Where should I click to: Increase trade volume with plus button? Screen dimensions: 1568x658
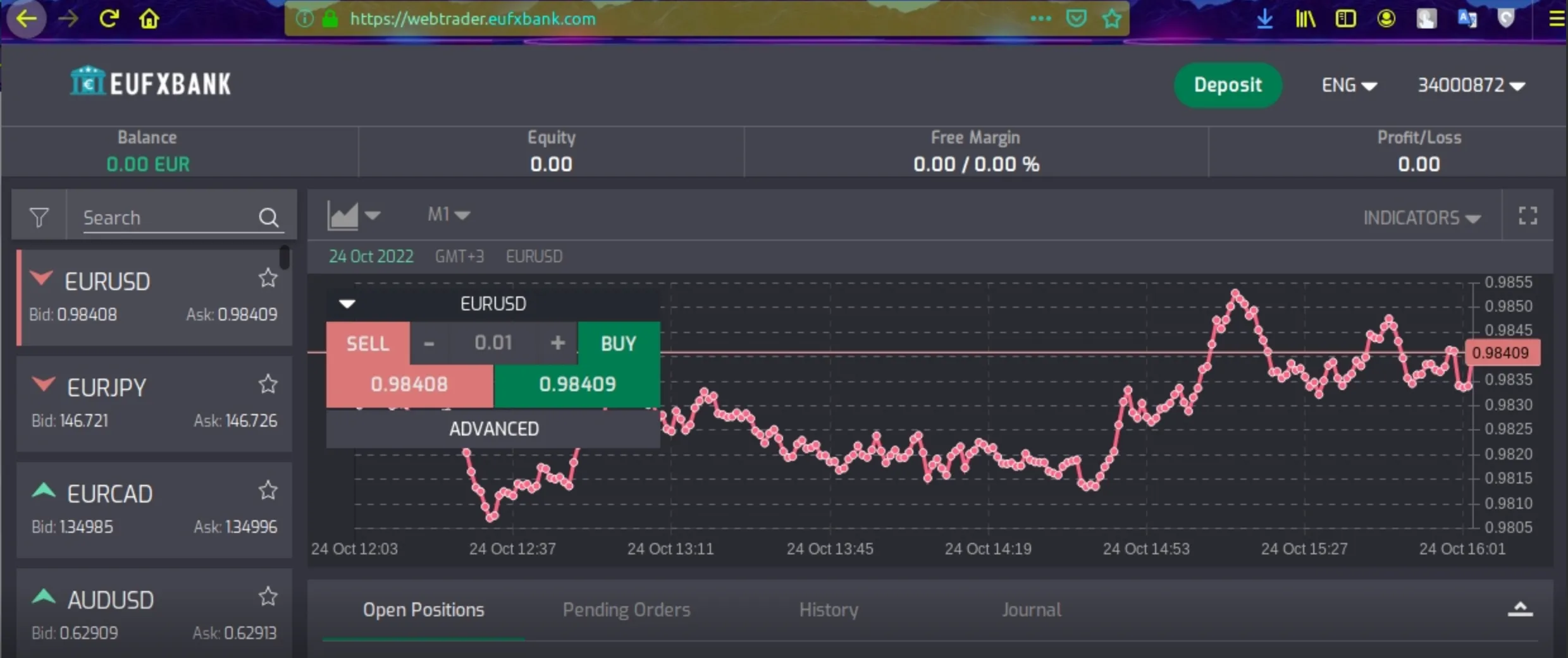(x=557, y=343)
